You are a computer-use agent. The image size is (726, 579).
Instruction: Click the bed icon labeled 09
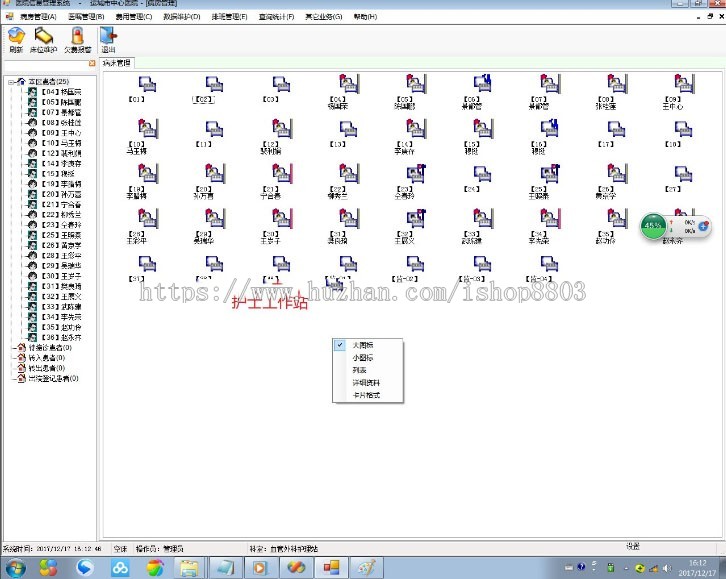672,87
